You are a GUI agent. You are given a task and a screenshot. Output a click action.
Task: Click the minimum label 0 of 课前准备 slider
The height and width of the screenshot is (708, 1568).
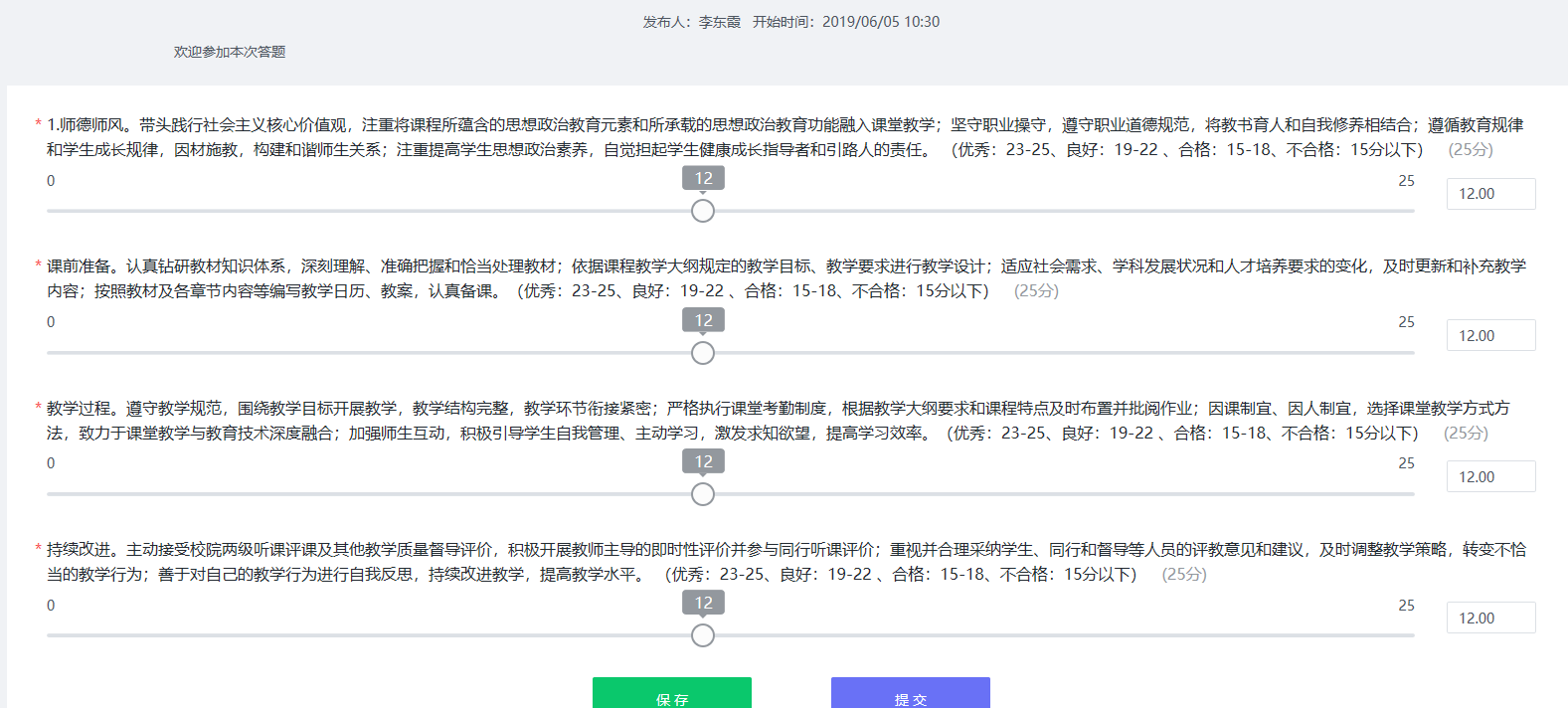pyautogui.click(x=51, y=322)
